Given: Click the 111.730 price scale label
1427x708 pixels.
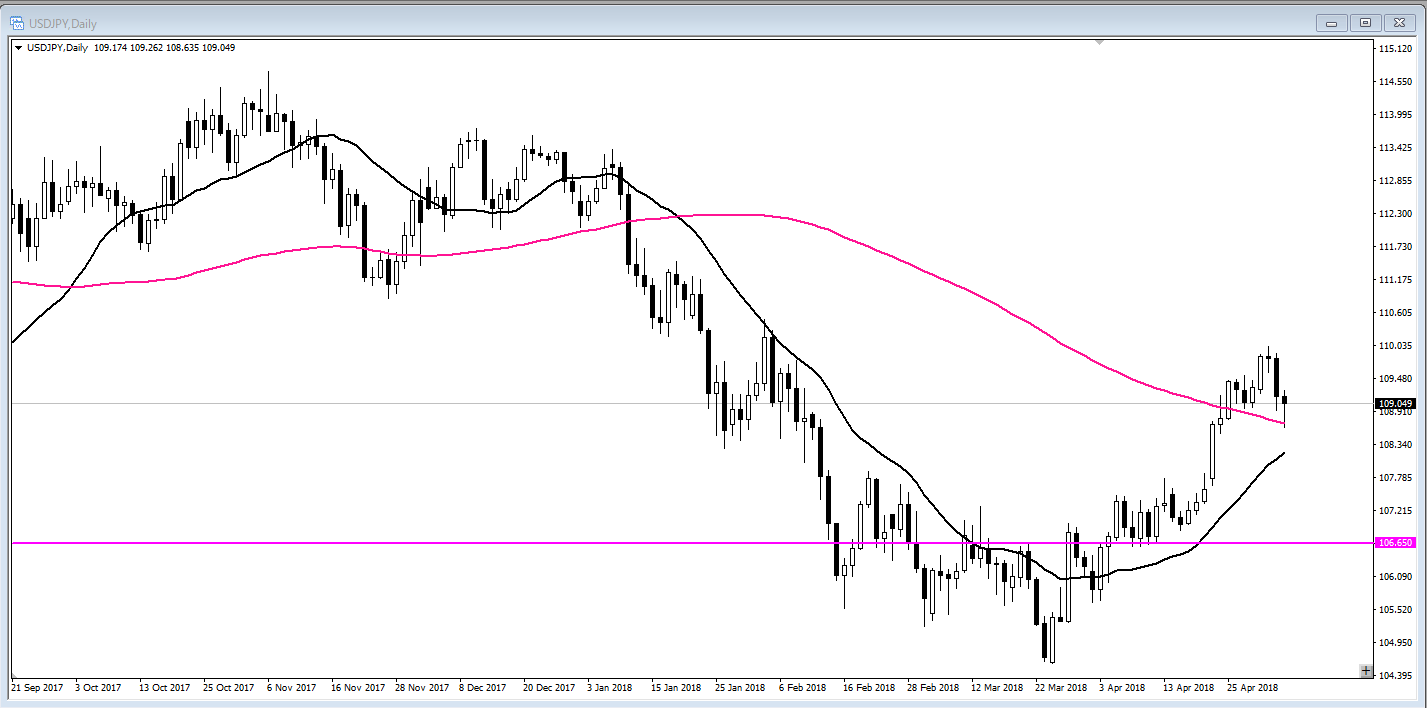Looking at the screenshot, I should pyautogui.click(x=1394, y=246).
